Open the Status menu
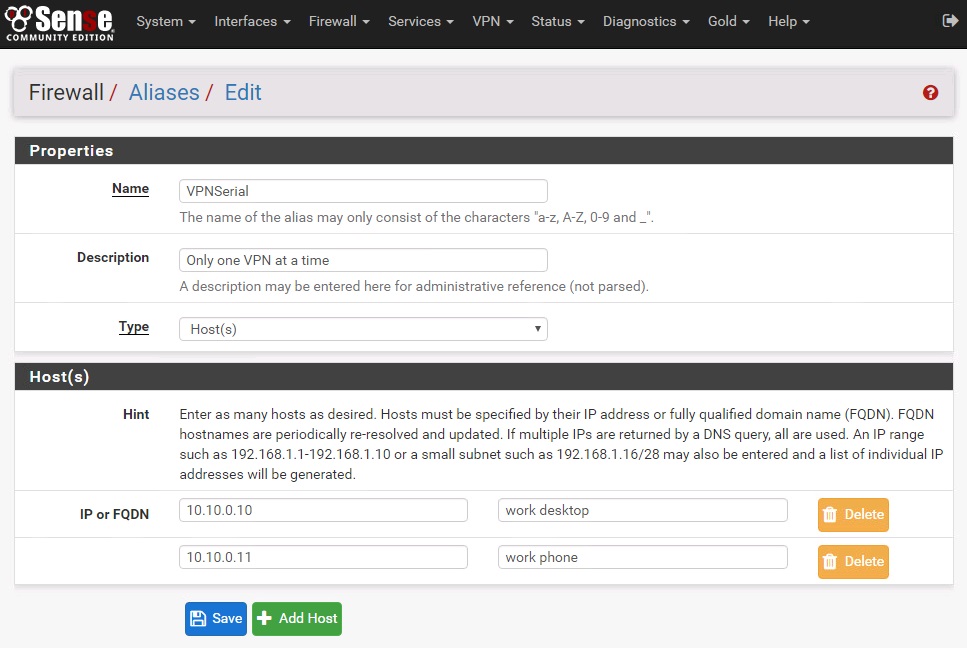The width and height of the screenshot is (967, 648). pos(557,21)
